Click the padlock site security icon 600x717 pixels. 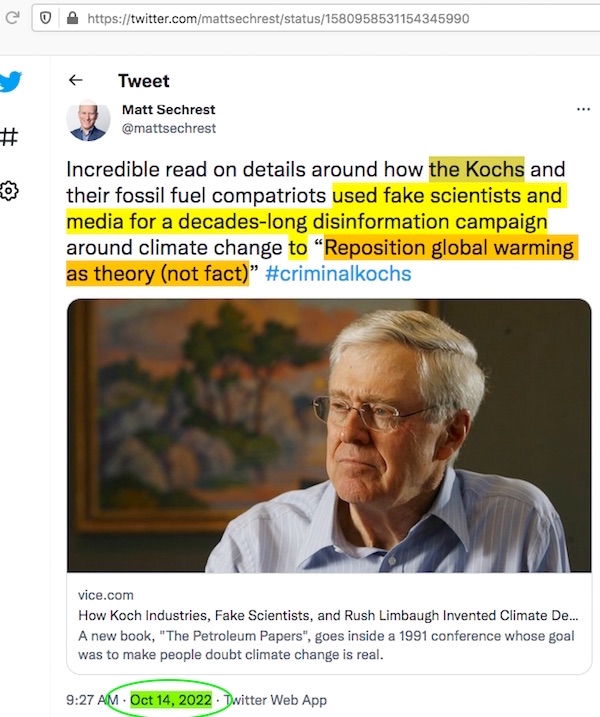(x=70, y=18)
